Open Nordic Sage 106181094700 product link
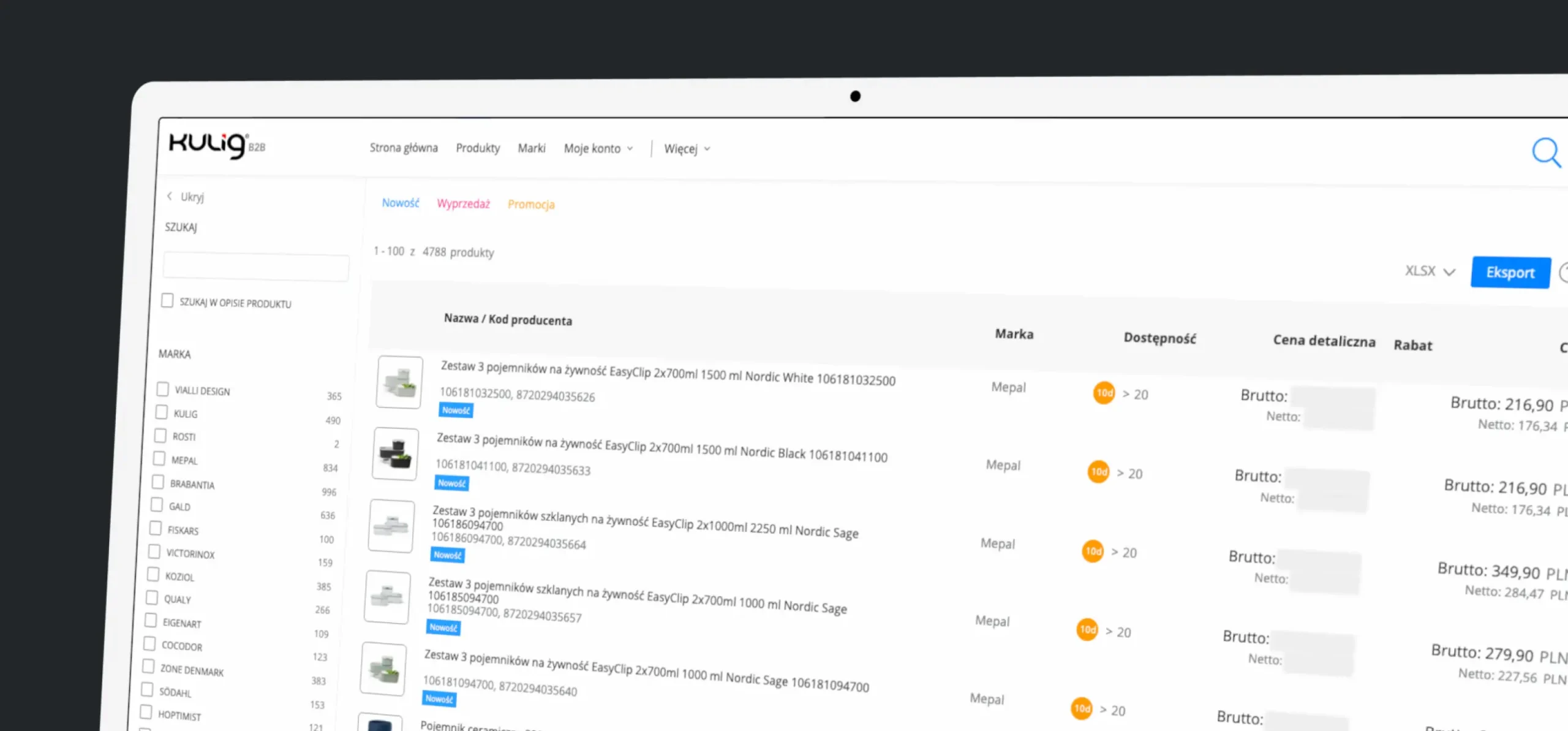Image resolution: width=1568 pixels, height=731 pixels. (x=646, y=670)
